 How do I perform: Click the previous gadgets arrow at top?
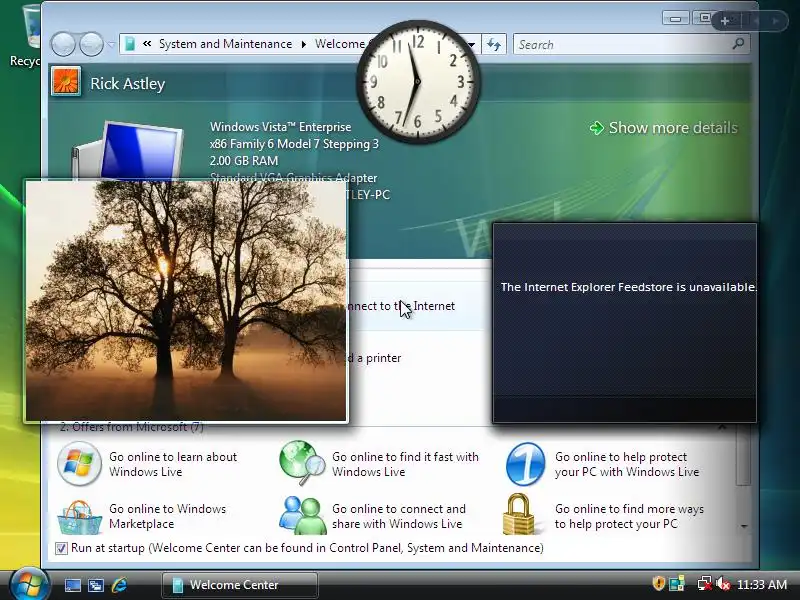point(756,21)
